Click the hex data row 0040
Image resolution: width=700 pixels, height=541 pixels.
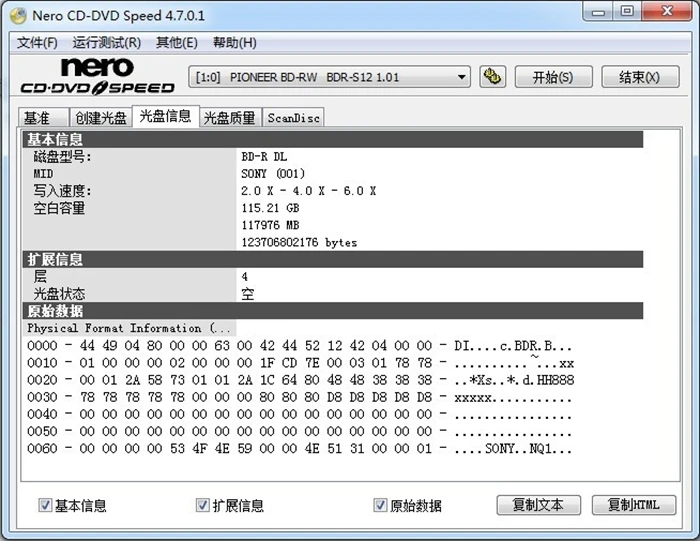click(x=299, y=414)
